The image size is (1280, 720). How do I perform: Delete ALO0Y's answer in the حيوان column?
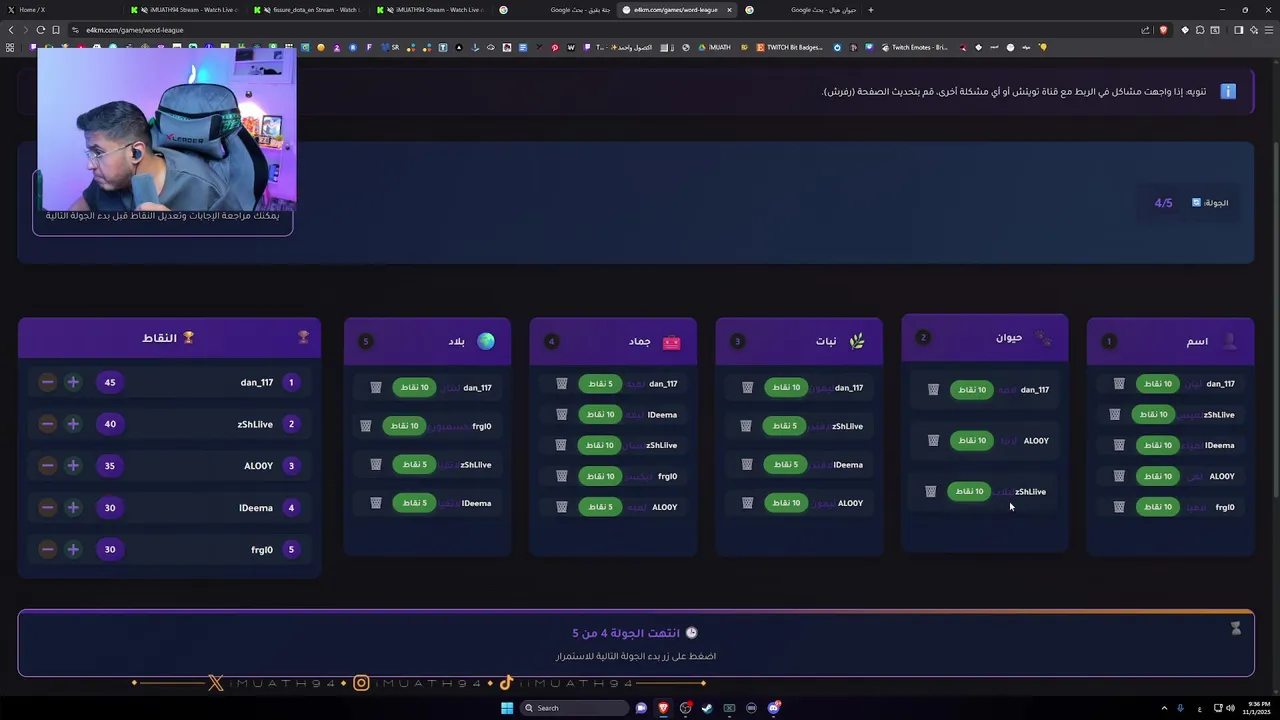coord(933,441)
